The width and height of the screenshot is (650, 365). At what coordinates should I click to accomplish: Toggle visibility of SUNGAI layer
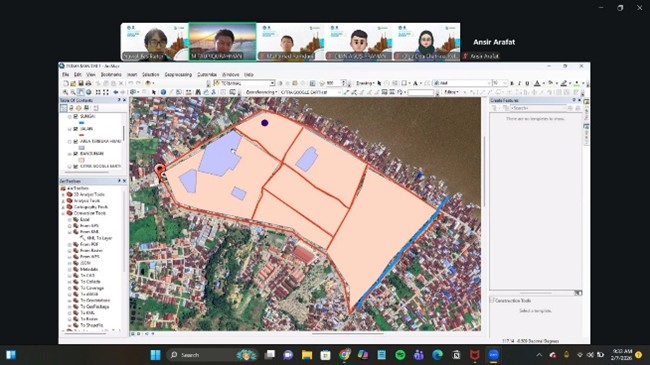(x=75, y=117)
